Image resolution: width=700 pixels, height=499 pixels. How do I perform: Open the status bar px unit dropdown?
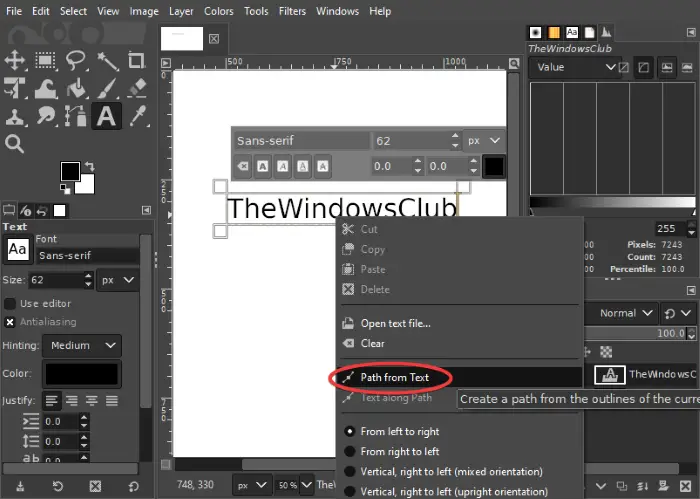[x=251, y=485]
